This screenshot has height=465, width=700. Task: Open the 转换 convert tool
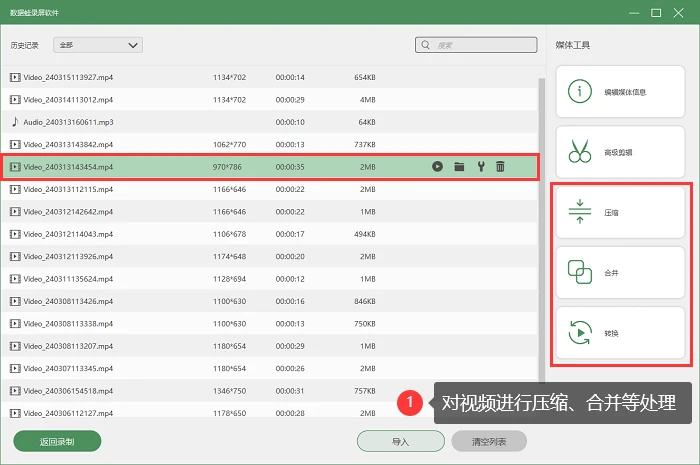coord(620,333)
